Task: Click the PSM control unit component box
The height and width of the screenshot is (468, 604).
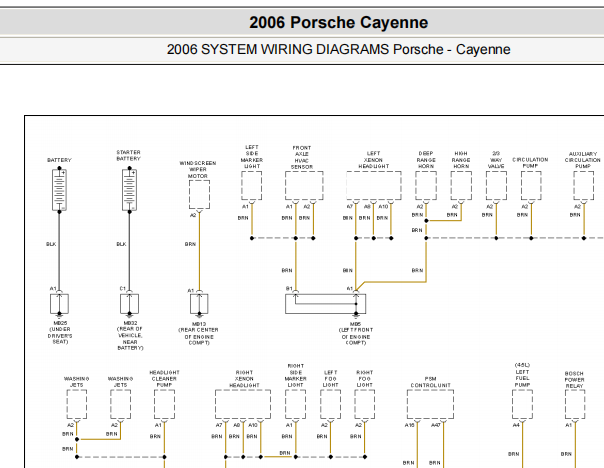Action: pyautogui.click(x=430, y=404)
